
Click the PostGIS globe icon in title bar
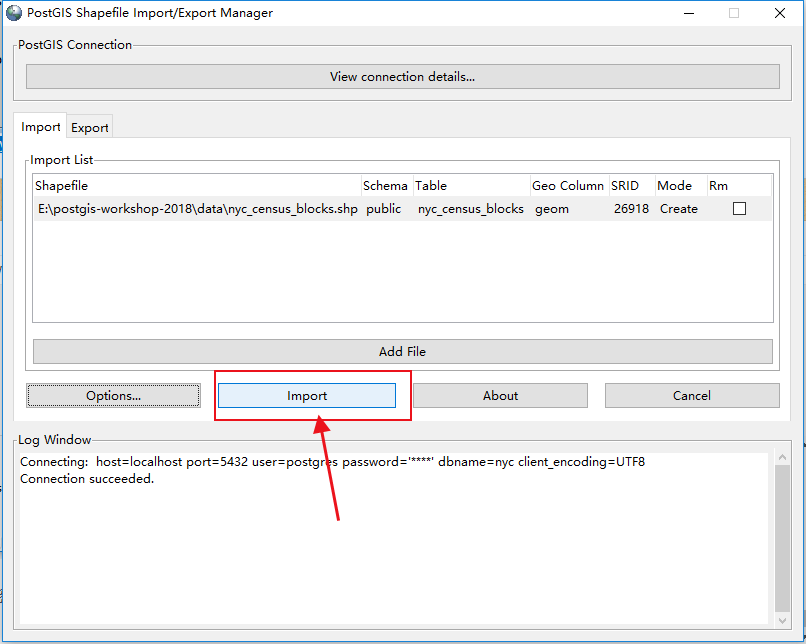13,13
